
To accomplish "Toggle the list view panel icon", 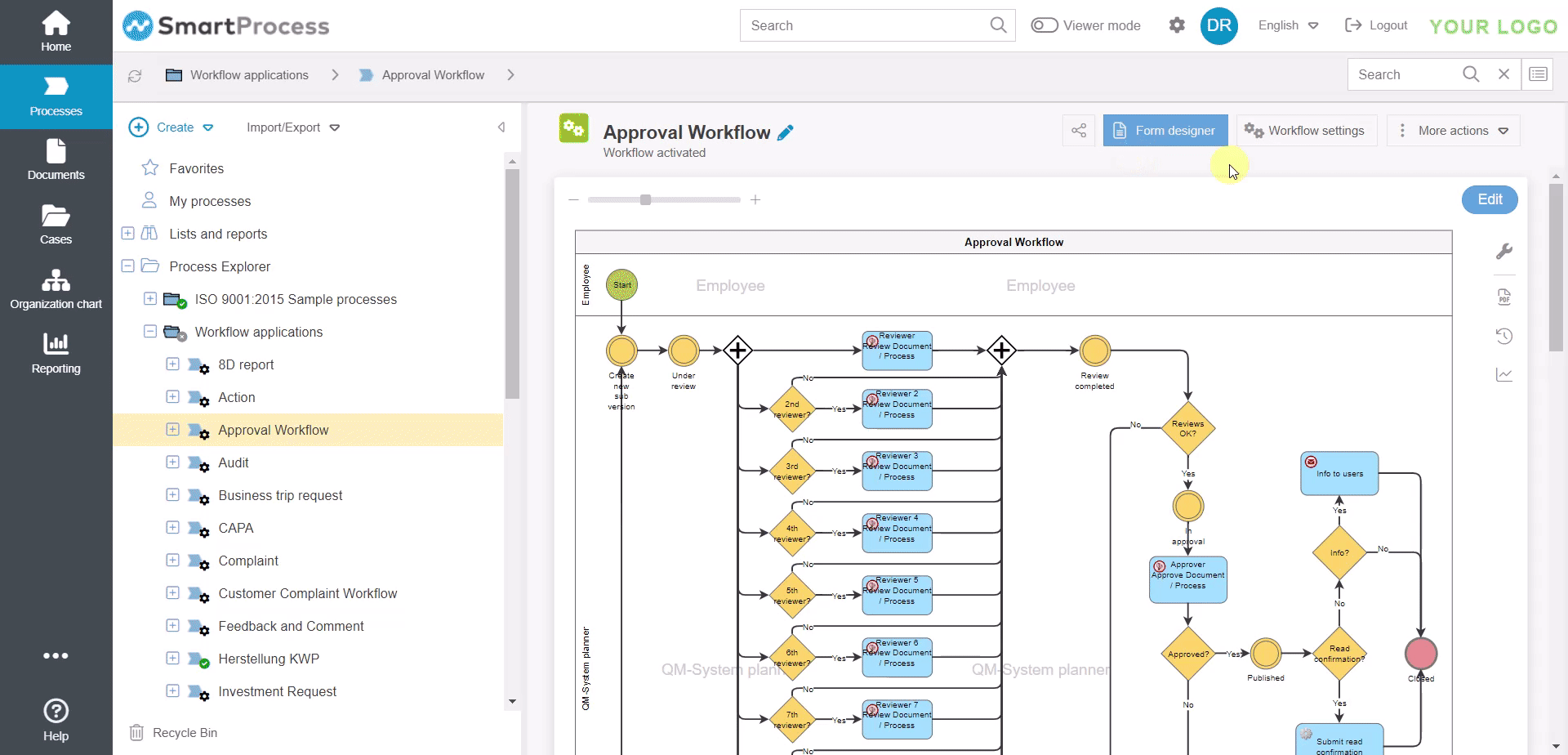I will point(1538,74).
